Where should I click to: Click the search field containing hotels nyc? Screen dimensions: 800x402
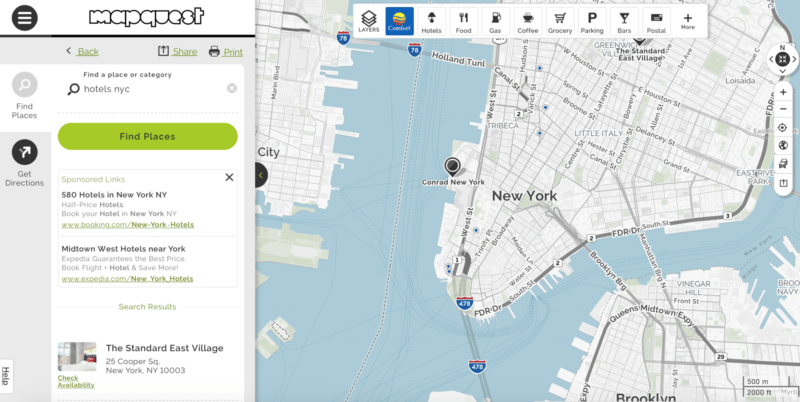click(x=148, y=89)
